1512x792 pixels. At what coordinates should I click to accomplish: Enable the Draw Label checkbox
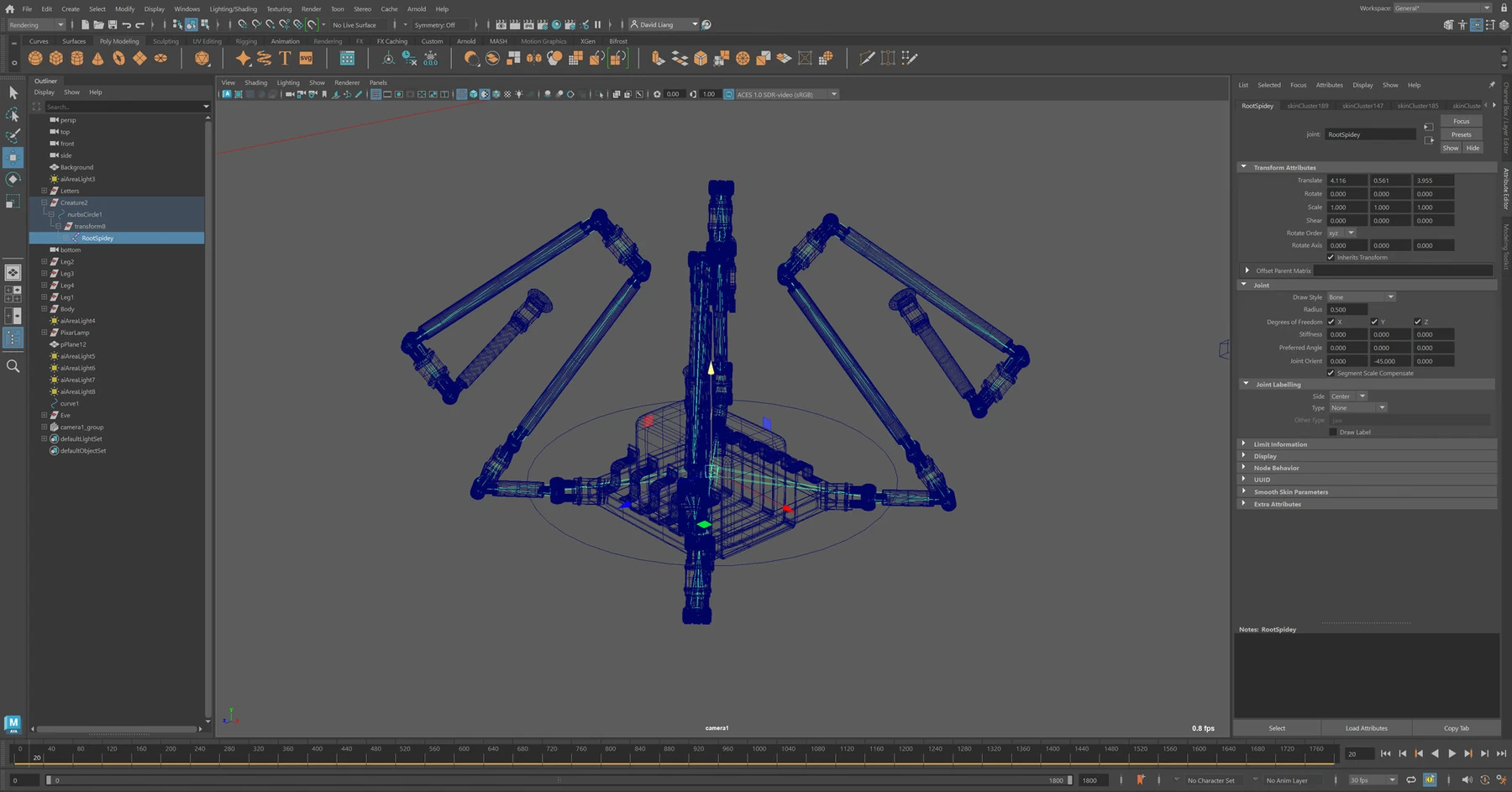click(1333, 432)
